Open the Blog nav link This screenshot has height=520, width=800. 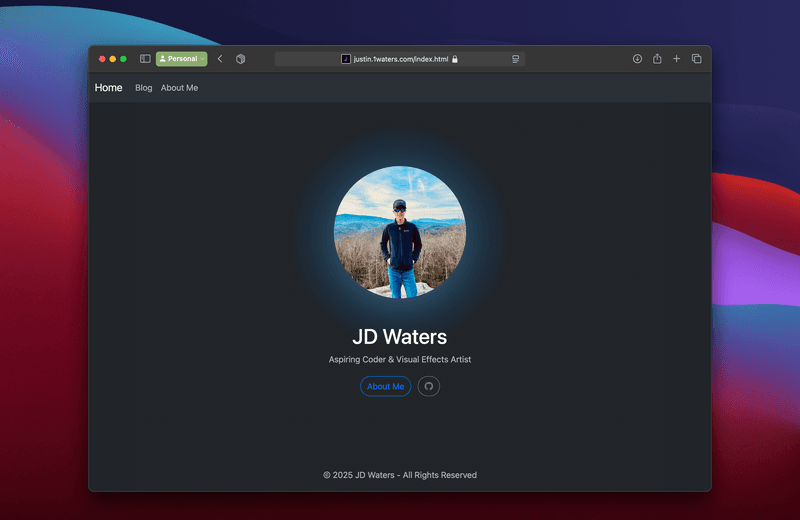pyautogui.click(x=143, y=88)
